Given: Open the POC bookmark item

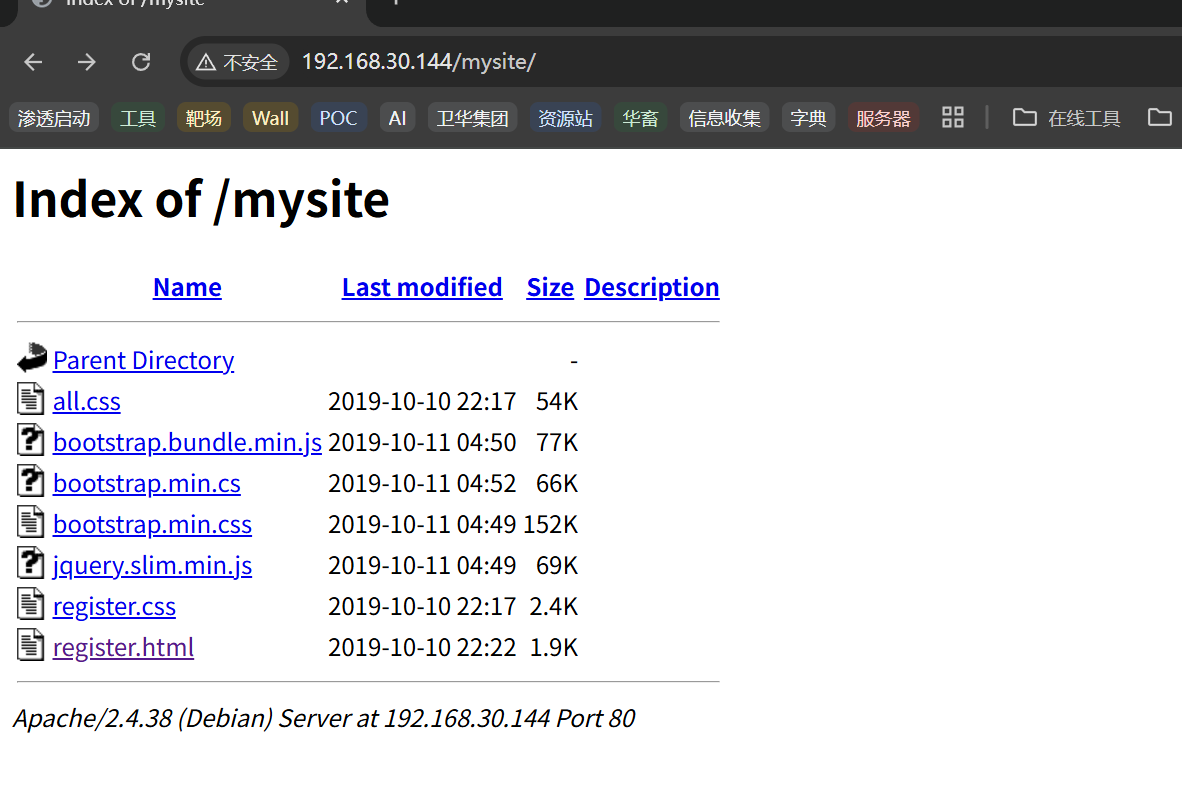Looking at the screenshot, I should pyautogui.click(x=338, y=118).
